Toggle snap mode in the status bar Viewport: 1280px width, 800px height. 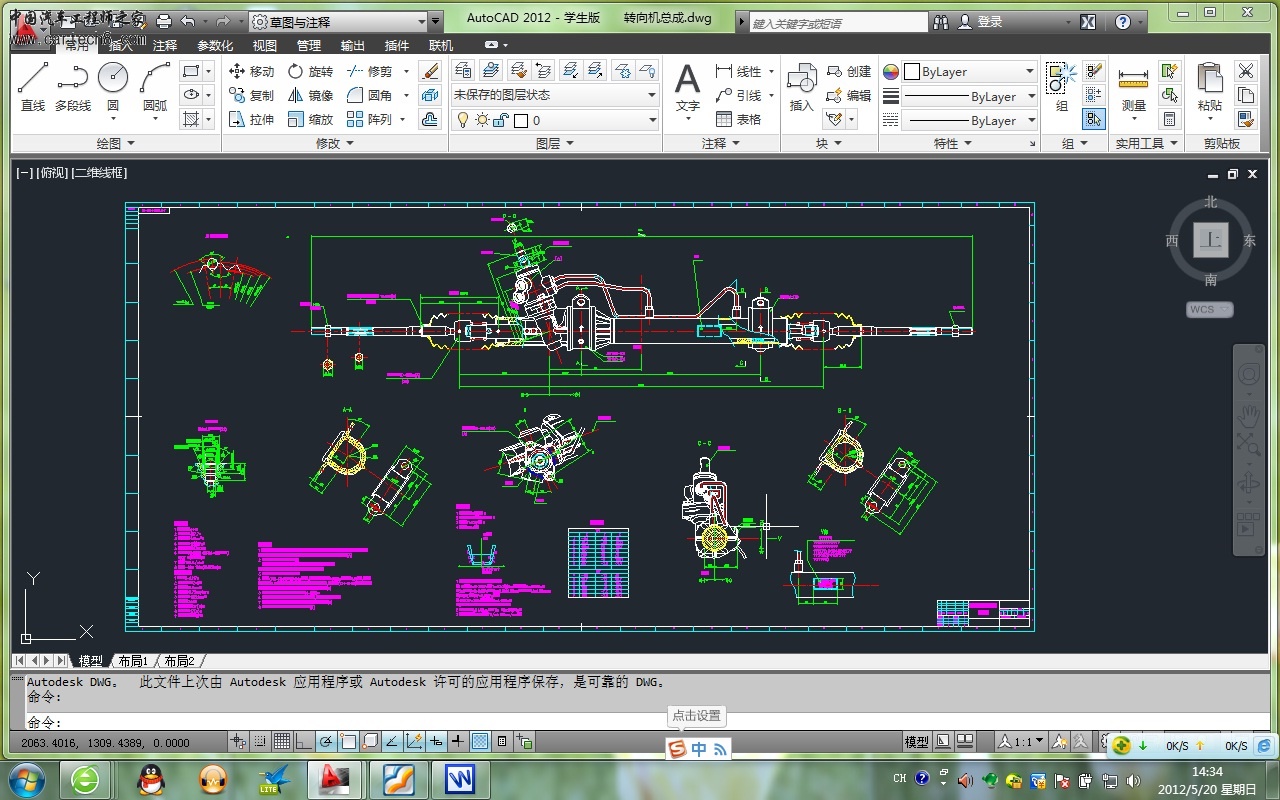pyautogui.click(x=260, y=741)
